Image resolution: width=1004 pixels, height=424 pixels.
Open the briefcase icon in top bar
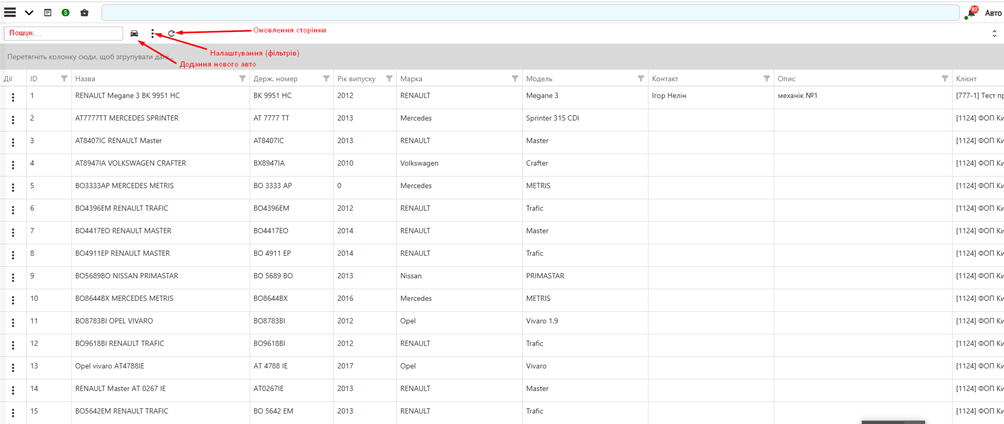85,12
